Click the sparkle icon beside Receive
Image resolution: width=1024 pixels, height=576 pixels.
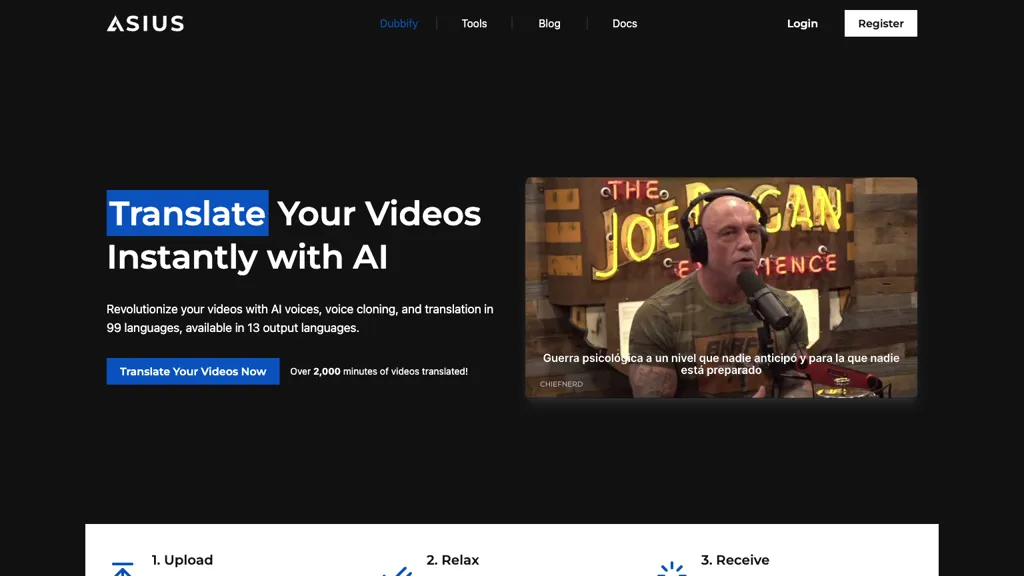click(x=672, y=570)
